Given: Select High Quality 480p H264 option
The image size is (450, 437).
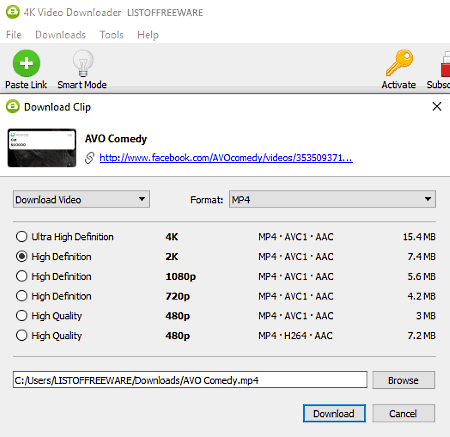Looking at the screenshot, I should pyautogui.click(x=22, y=335).
